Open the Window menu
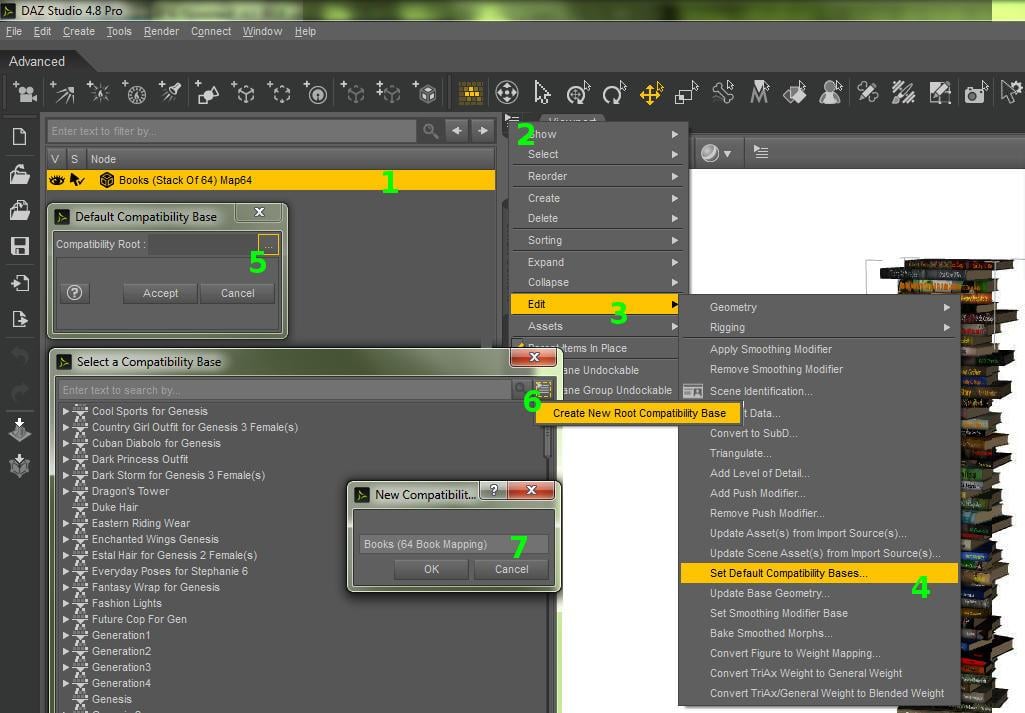Screen dimensions: 1025x713 [x=262, y=31]
